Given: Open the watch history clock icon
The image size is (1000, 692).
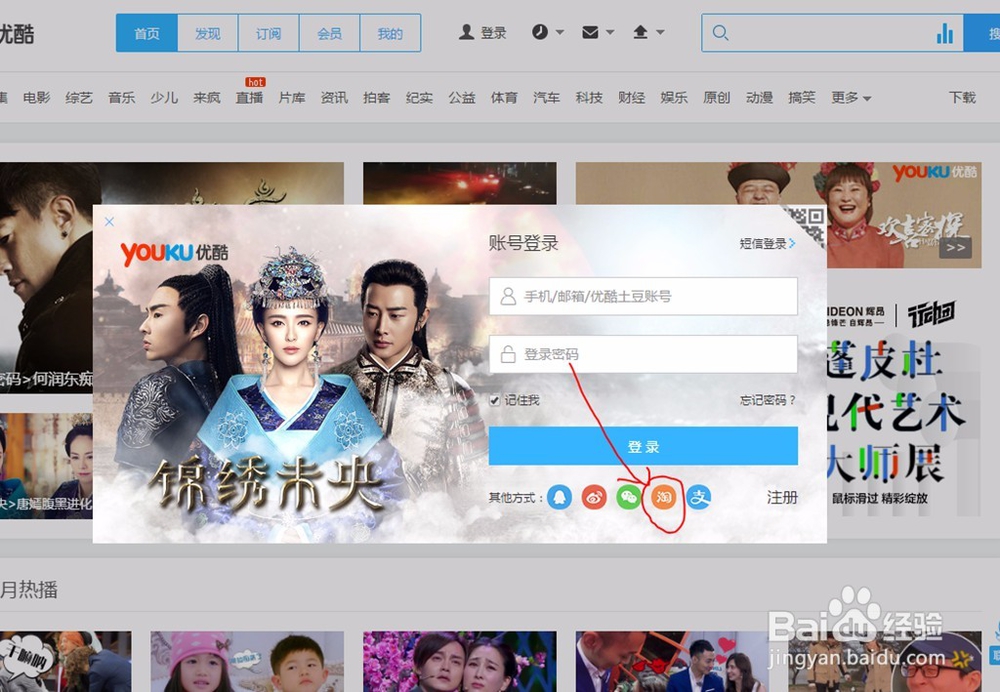Looking at the screenshot, I should (x=540, y=32).
